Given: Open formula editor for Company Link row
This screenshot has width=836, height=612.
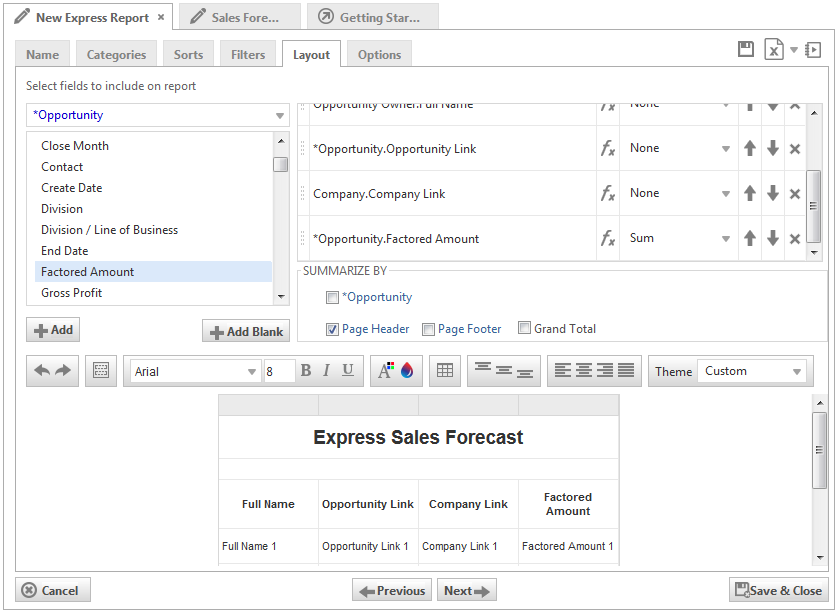Looking at the screenshot, I should (608, 194).
